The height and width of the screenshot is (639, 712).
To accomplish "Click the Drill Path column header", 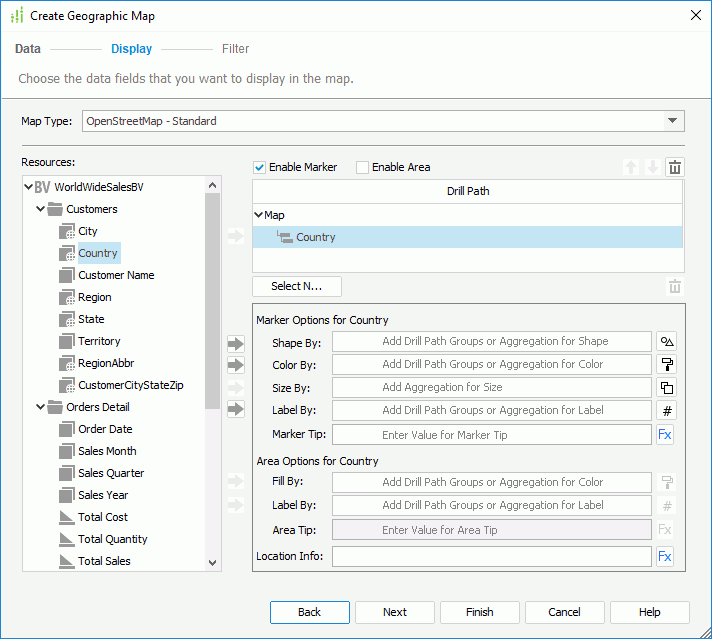I will click(x=468, y=191).
